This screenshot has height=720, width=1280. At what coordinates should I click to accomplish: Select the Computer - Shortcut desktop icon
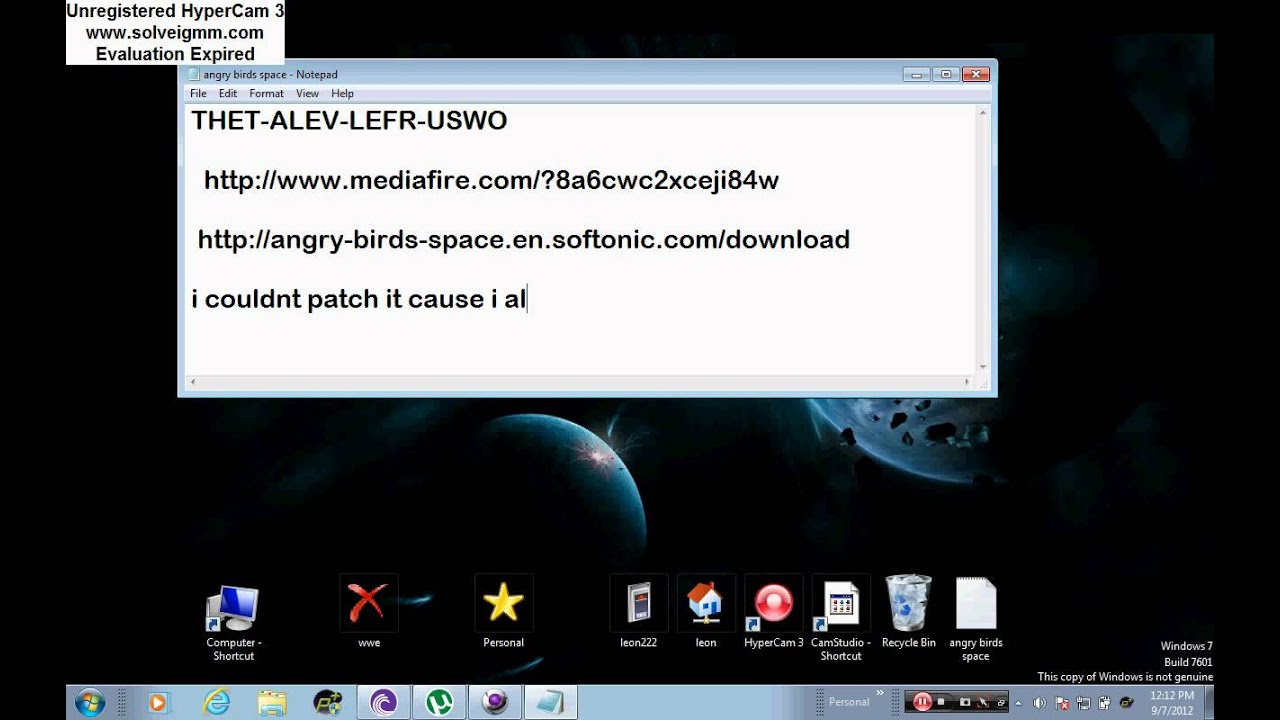[x=233, y=621]
